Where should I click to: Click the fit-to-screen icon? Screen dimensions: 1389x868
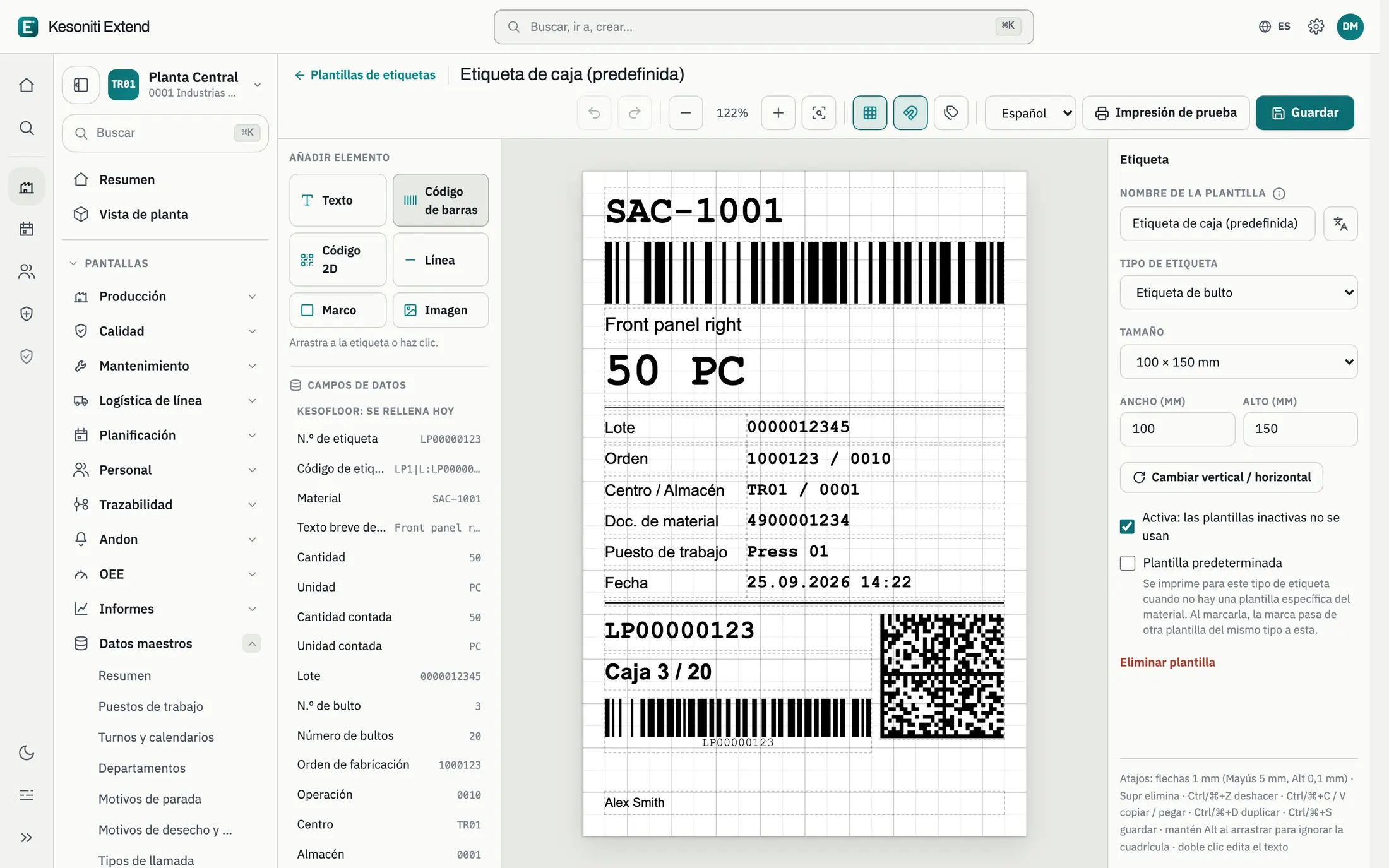[x=819, y=113]
